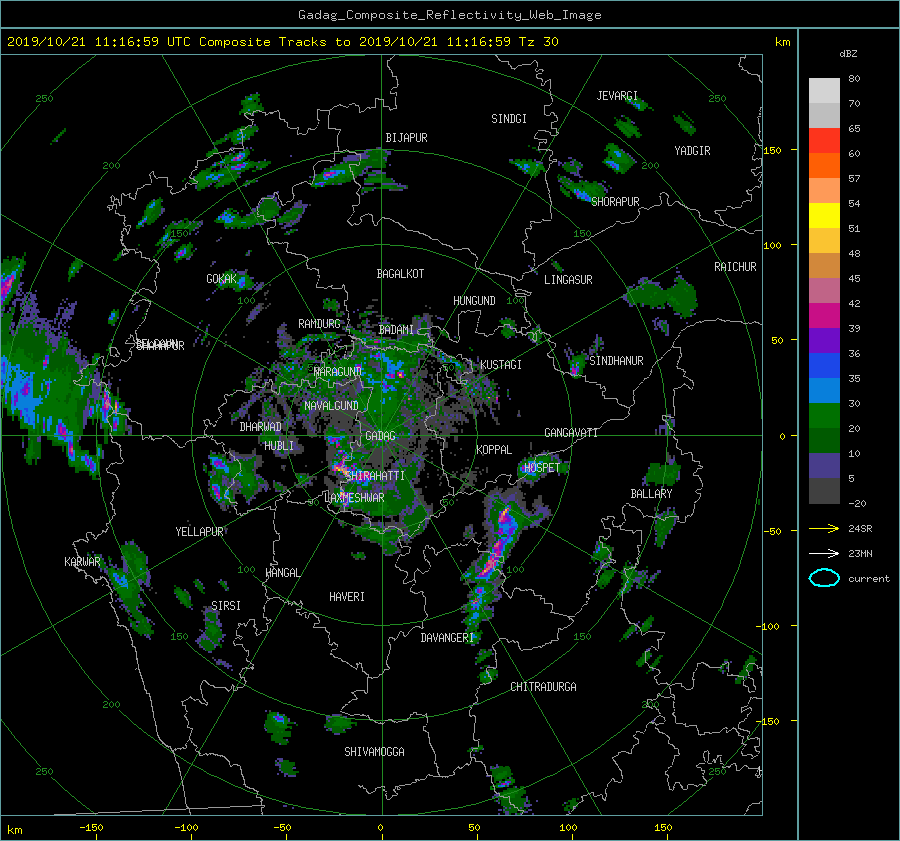Click the yellow 24SR arrow legend icon

(824, 529)
